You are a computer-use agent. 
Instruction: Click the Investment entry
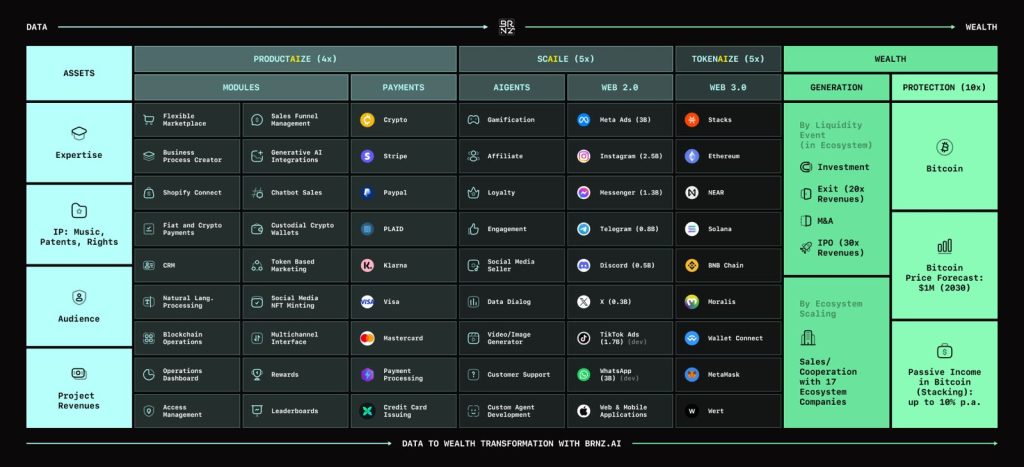coord(835,167)
